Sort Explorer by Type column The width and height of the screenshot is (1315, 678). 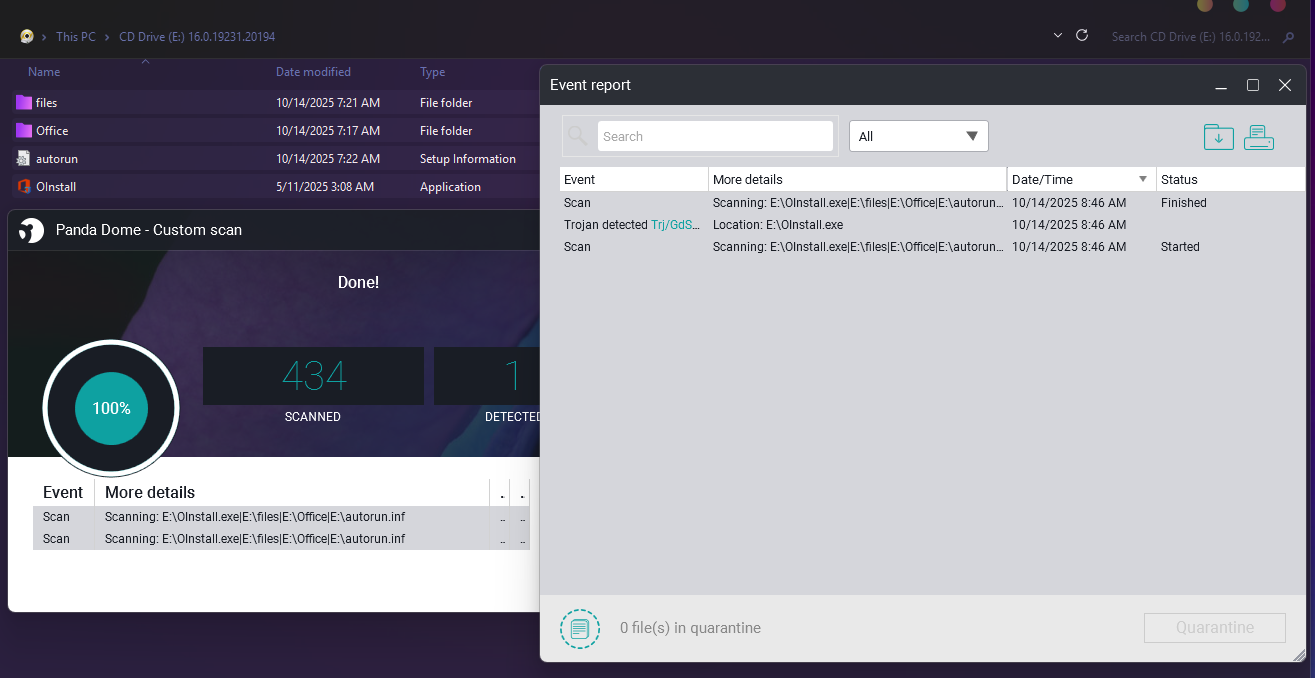433,72
